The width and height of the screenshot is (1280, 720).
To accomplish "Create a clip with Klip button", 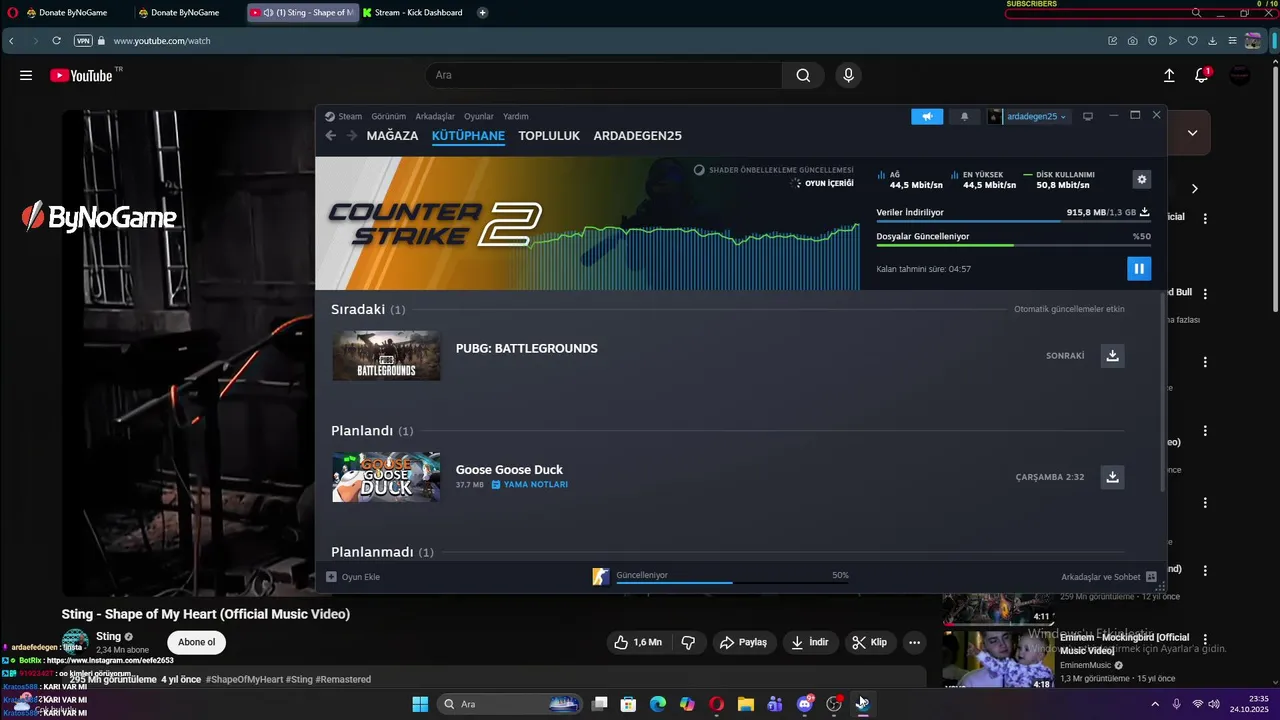I will coord(869,642).
